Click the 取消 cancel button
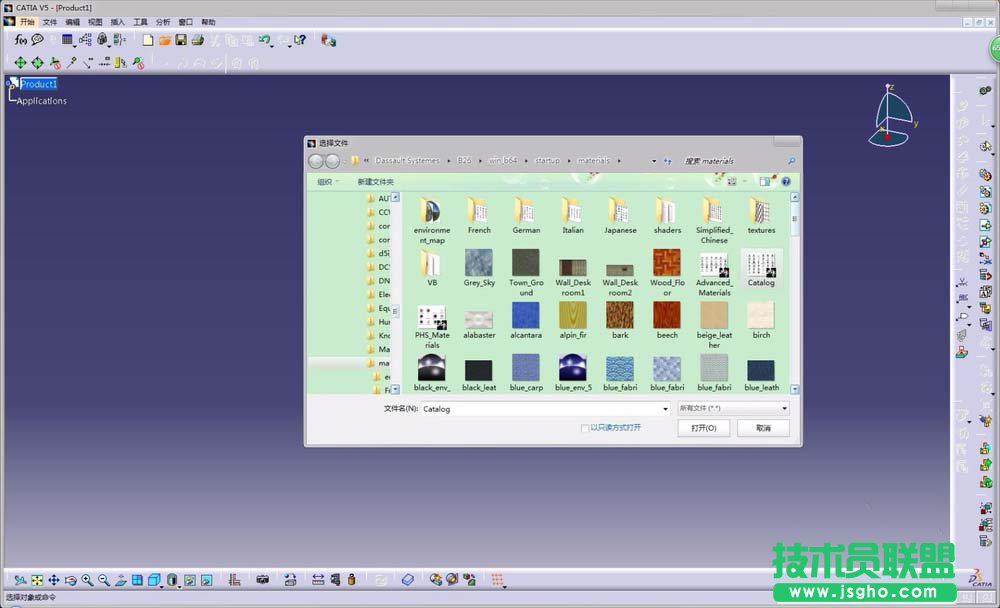This screenshot has height=608, width=1000. (x=764, y=428)
